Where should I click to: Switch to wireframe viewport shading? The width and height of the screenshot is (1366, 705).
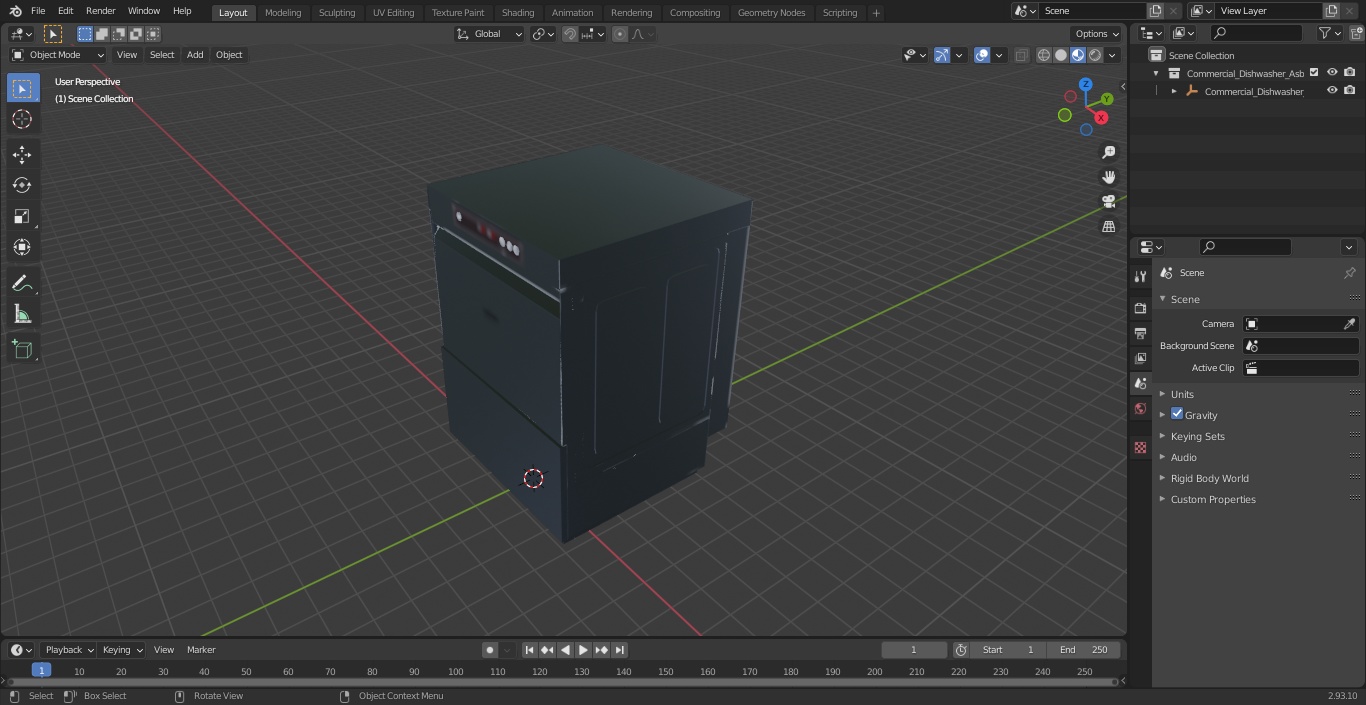click(x=1044, y=55)
